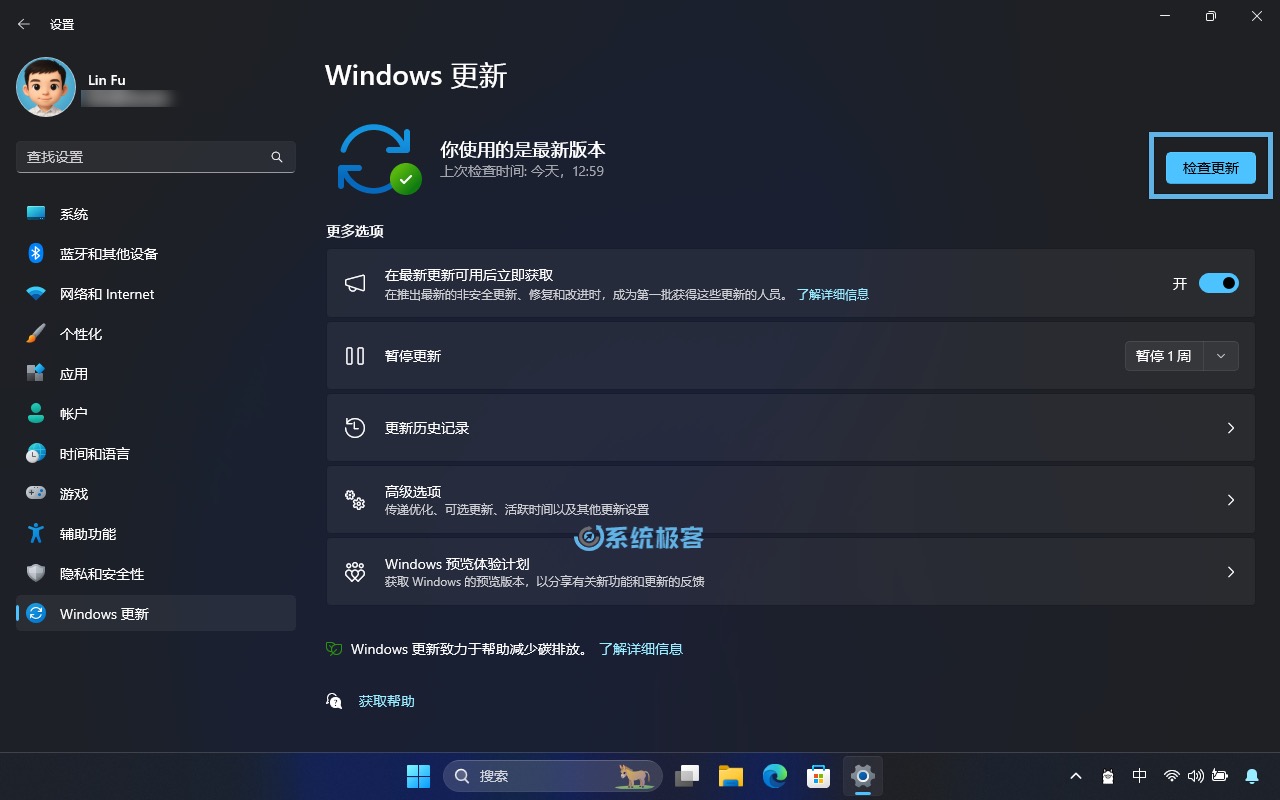The image size is (1280, 800).
Task: Open File Explorer from the taskbar
Action: point(731,776)
